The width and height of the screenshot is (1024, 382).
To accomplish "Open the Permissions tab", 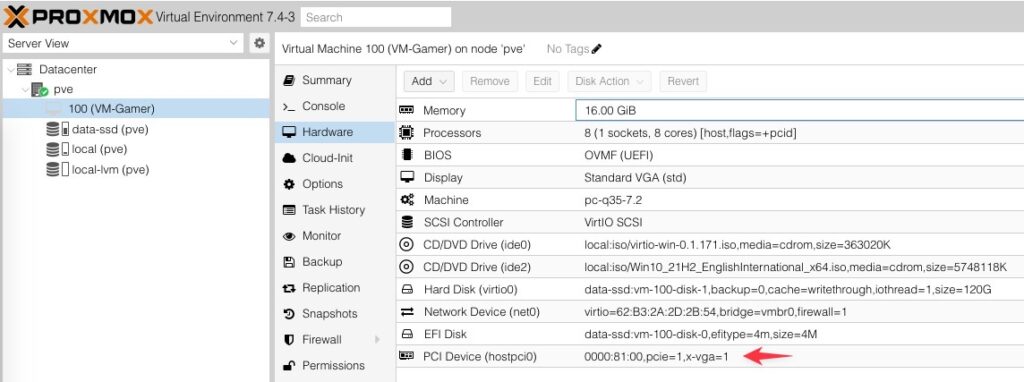I will click(x=335, y=366).
